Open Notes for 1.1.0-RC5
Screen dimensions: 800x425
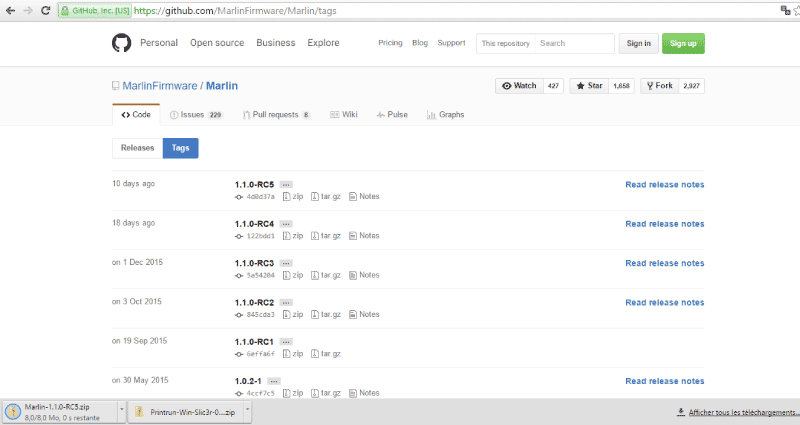click(x=364, y=196)
